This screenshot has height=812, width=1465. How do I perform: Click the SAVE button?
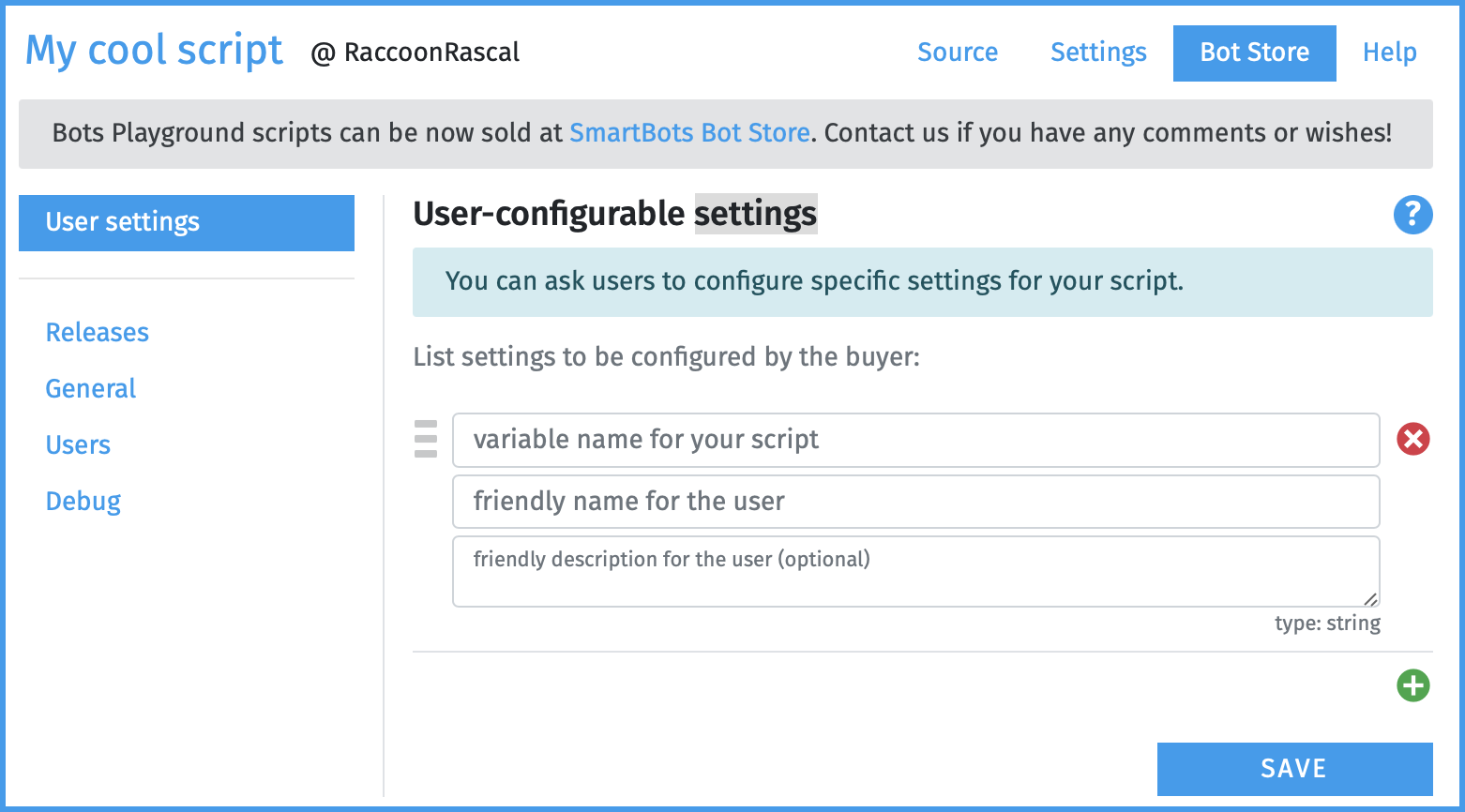tap(1295, 769)
